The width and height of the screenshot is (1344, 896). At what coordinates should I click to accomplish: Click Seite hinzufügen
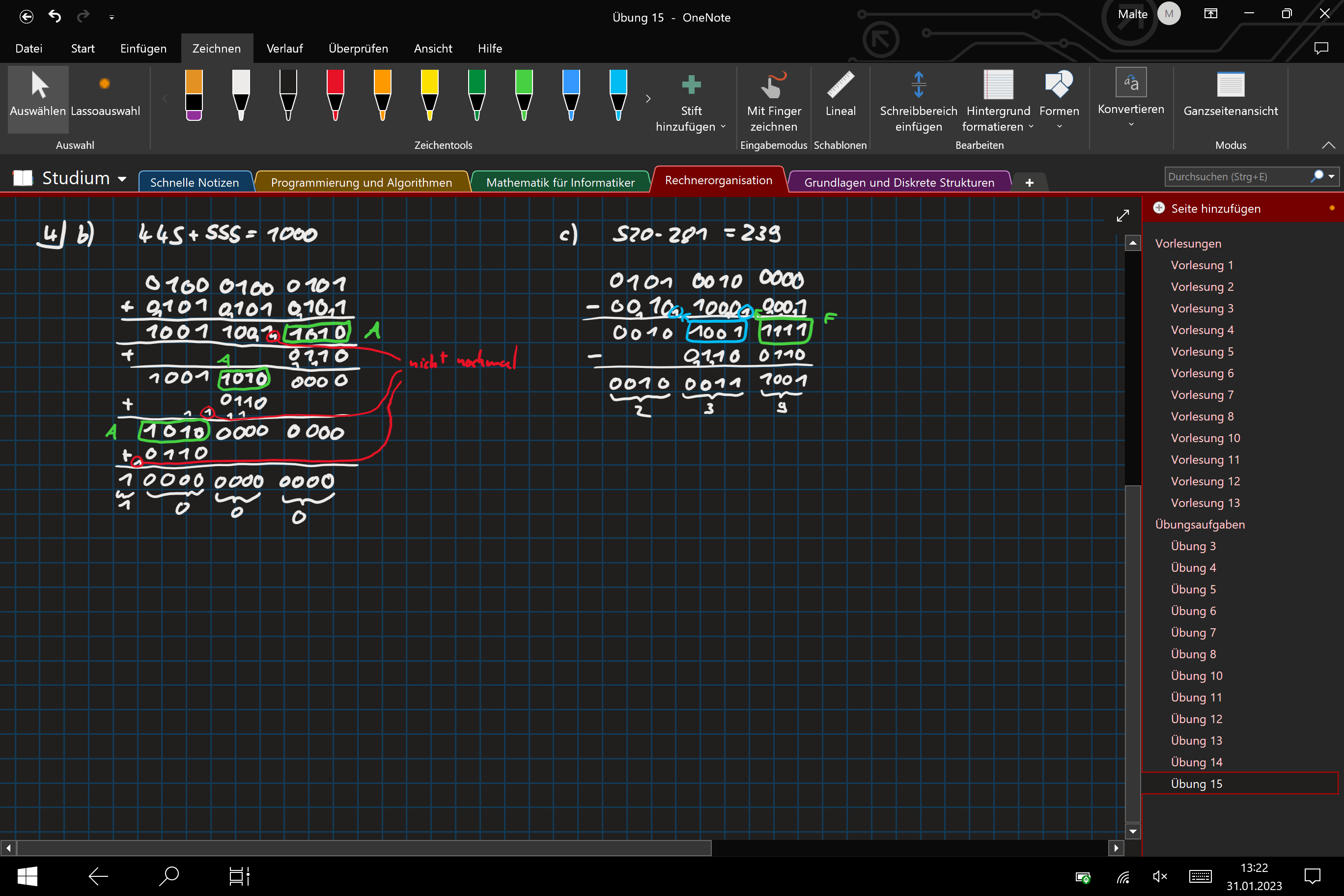click(1215, 208)
